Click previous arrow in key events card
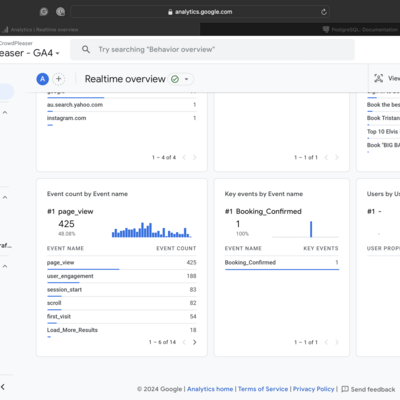 pos(326,342)
